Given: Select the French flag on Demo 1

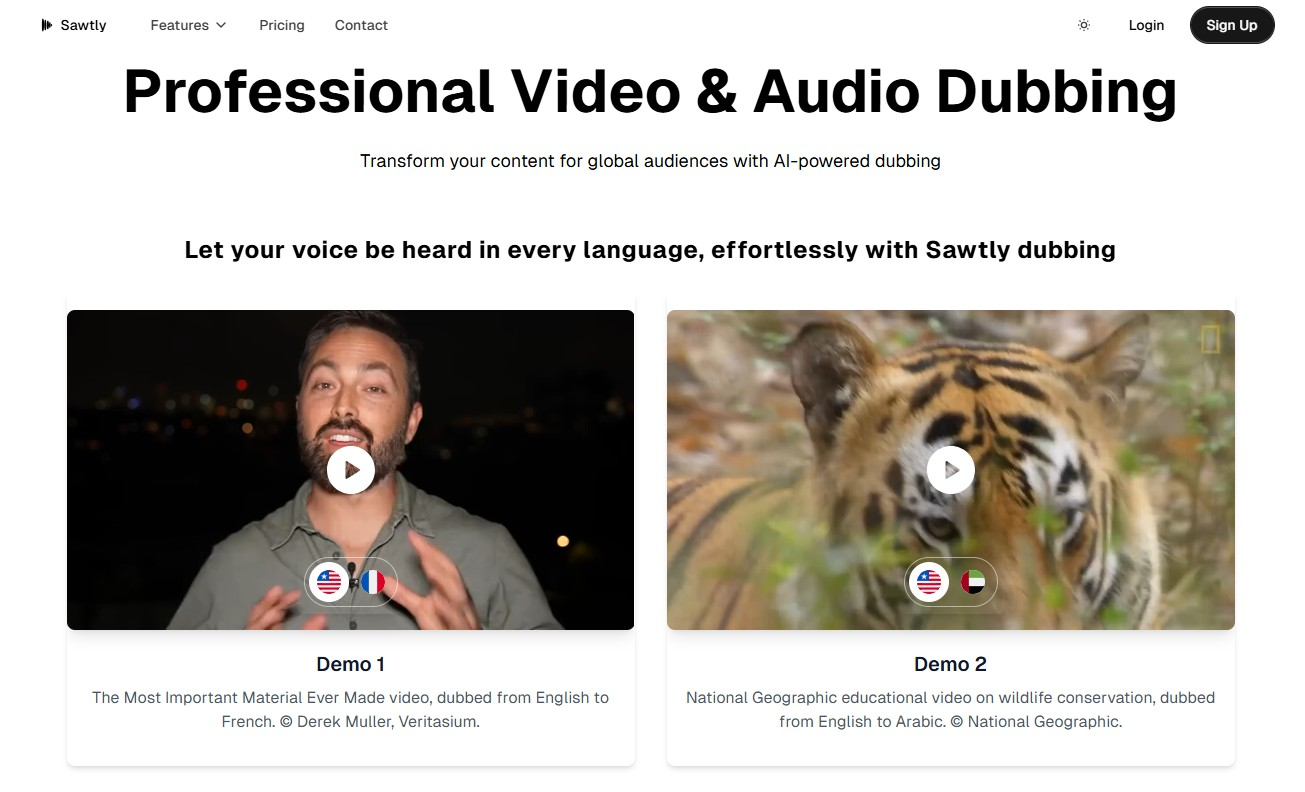Looking at the screenshot, I should (x=373, y=582).
